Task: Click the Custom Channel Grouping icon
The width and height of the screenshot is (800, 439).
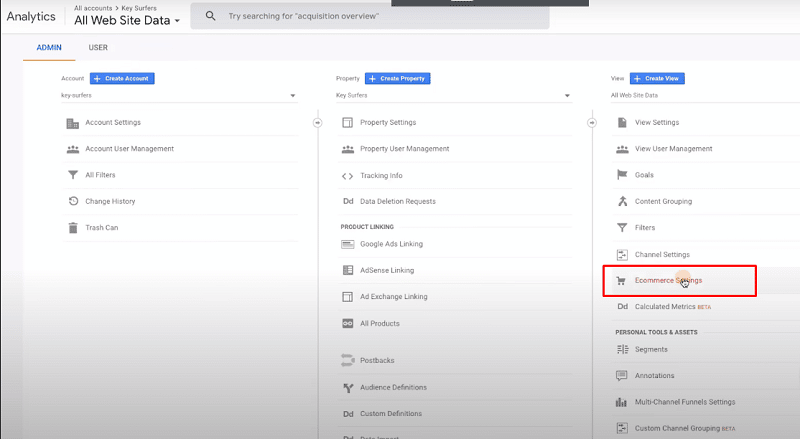Action: pos(622,428)
